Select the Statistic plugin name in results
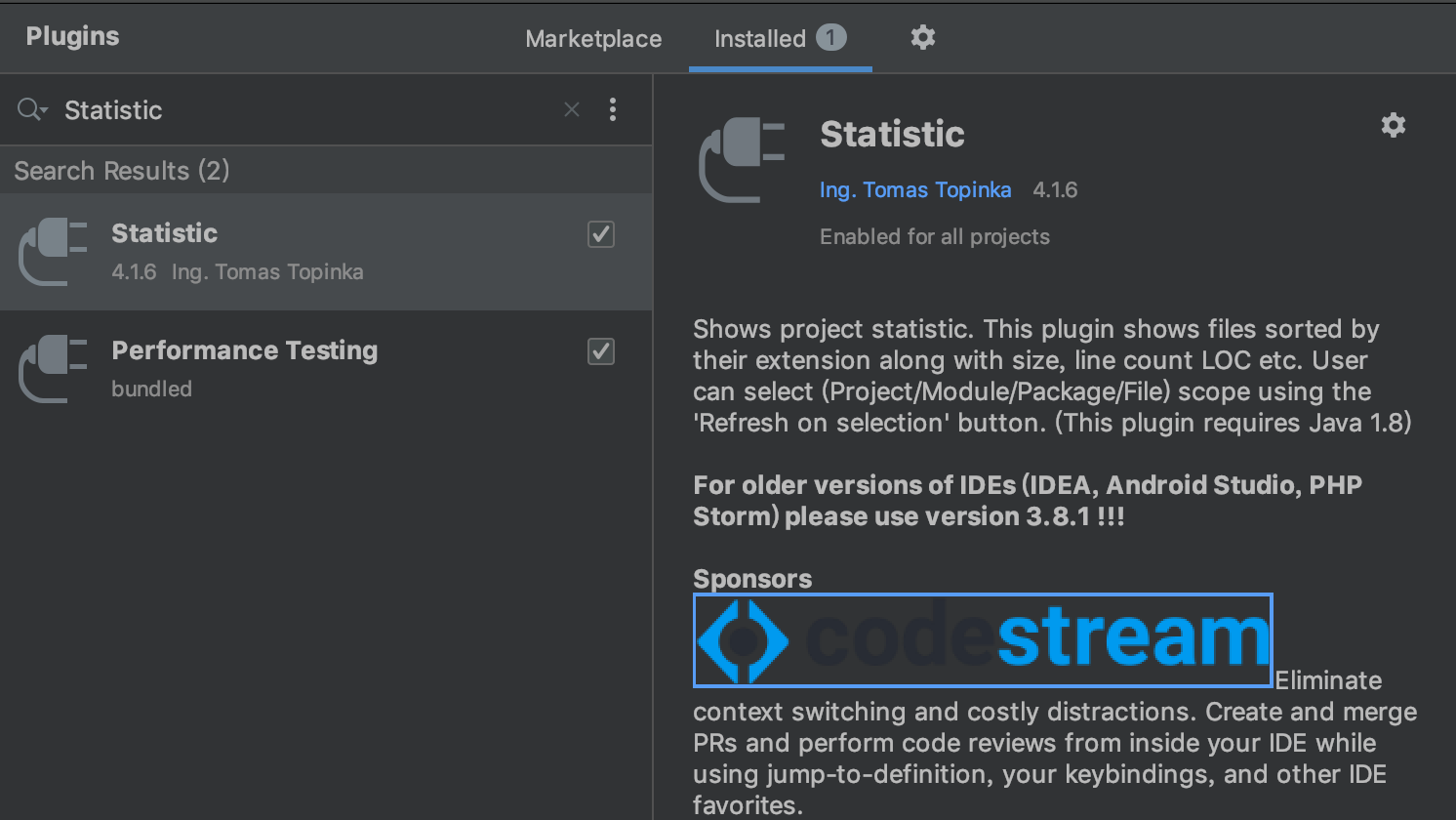The height and width of the screenshot is (820, 1456). (x=164, y=233)
